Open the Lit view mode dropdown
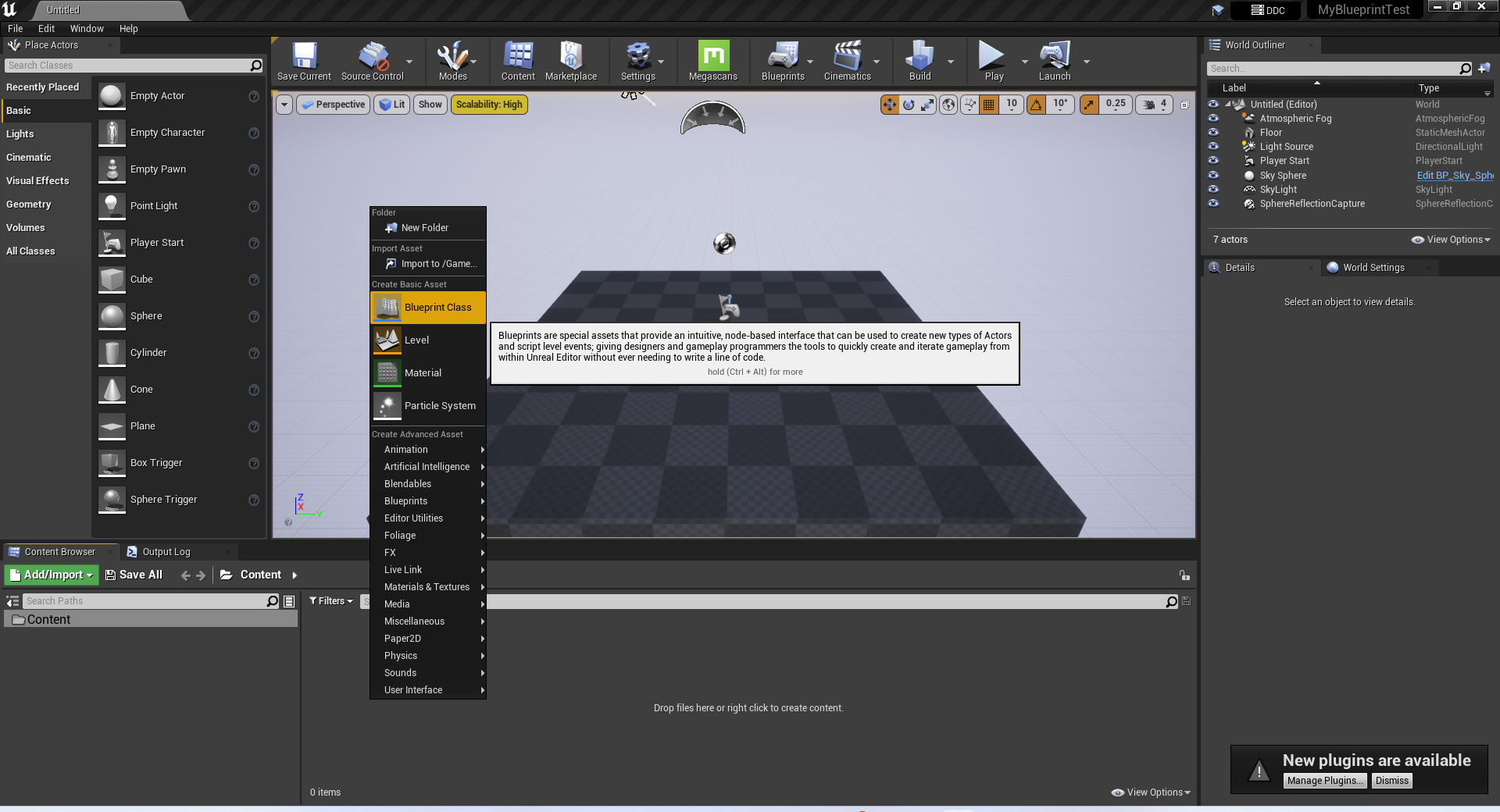The image size is (1500, 812). point(391,105)
